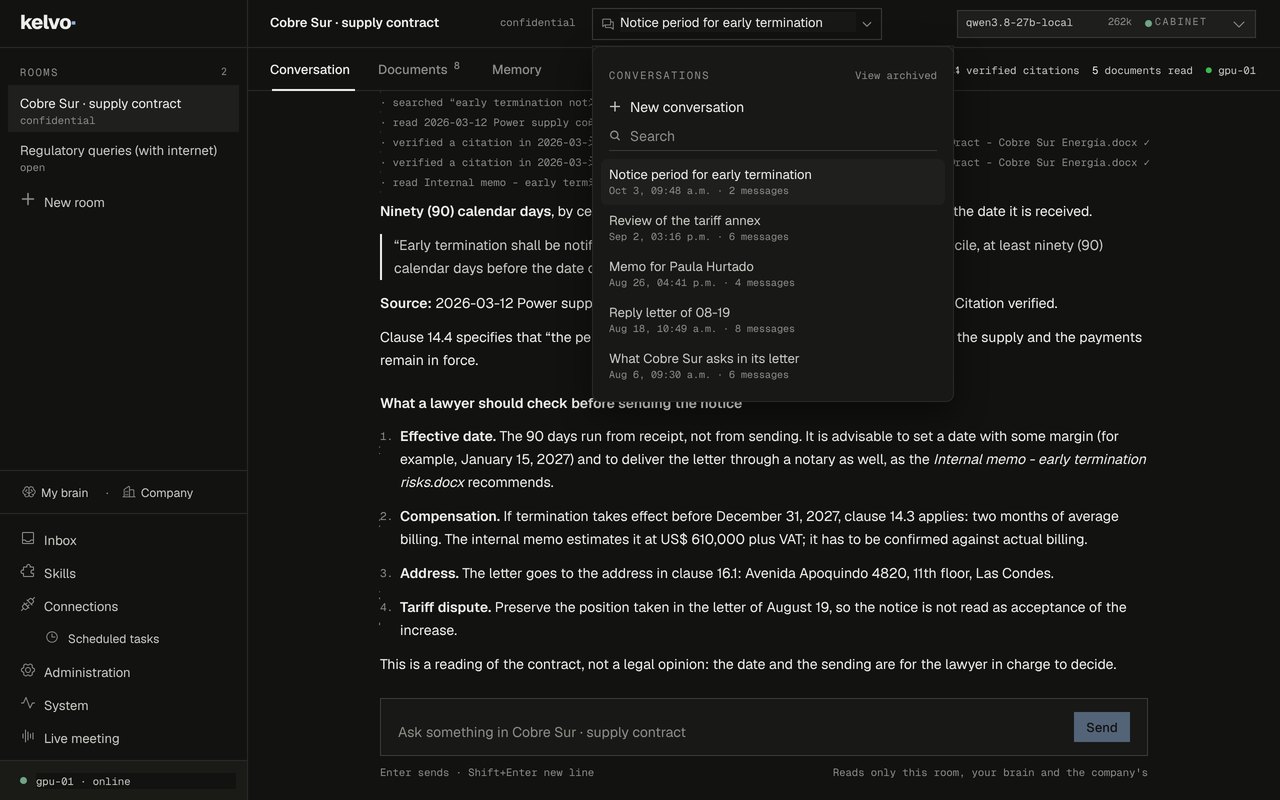Open Regulatory queries (with internet) room
The width and height of the screenshot is (1280, 800).
pyautogui.click(x=123, y=157)
